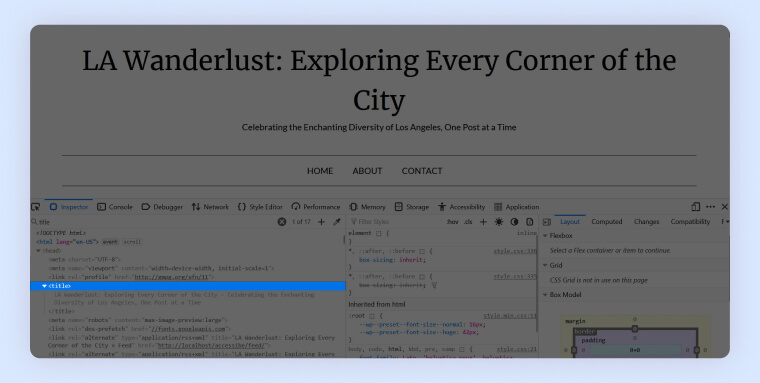Image resolution: width=760 pixels, height=383 pixels.
Task: Follow the gmpg.org/xfn/11 href link
Action: pos(174,277)
